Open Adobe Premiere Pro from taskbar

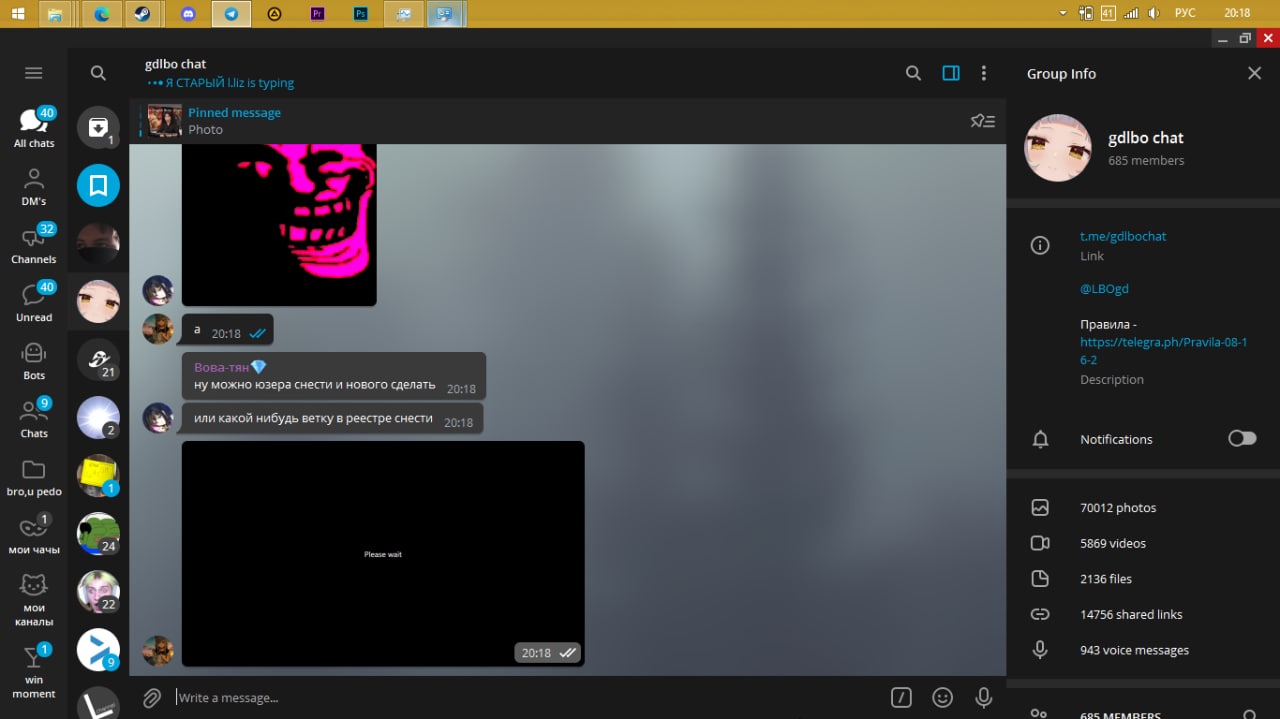[x=318, y=14]
